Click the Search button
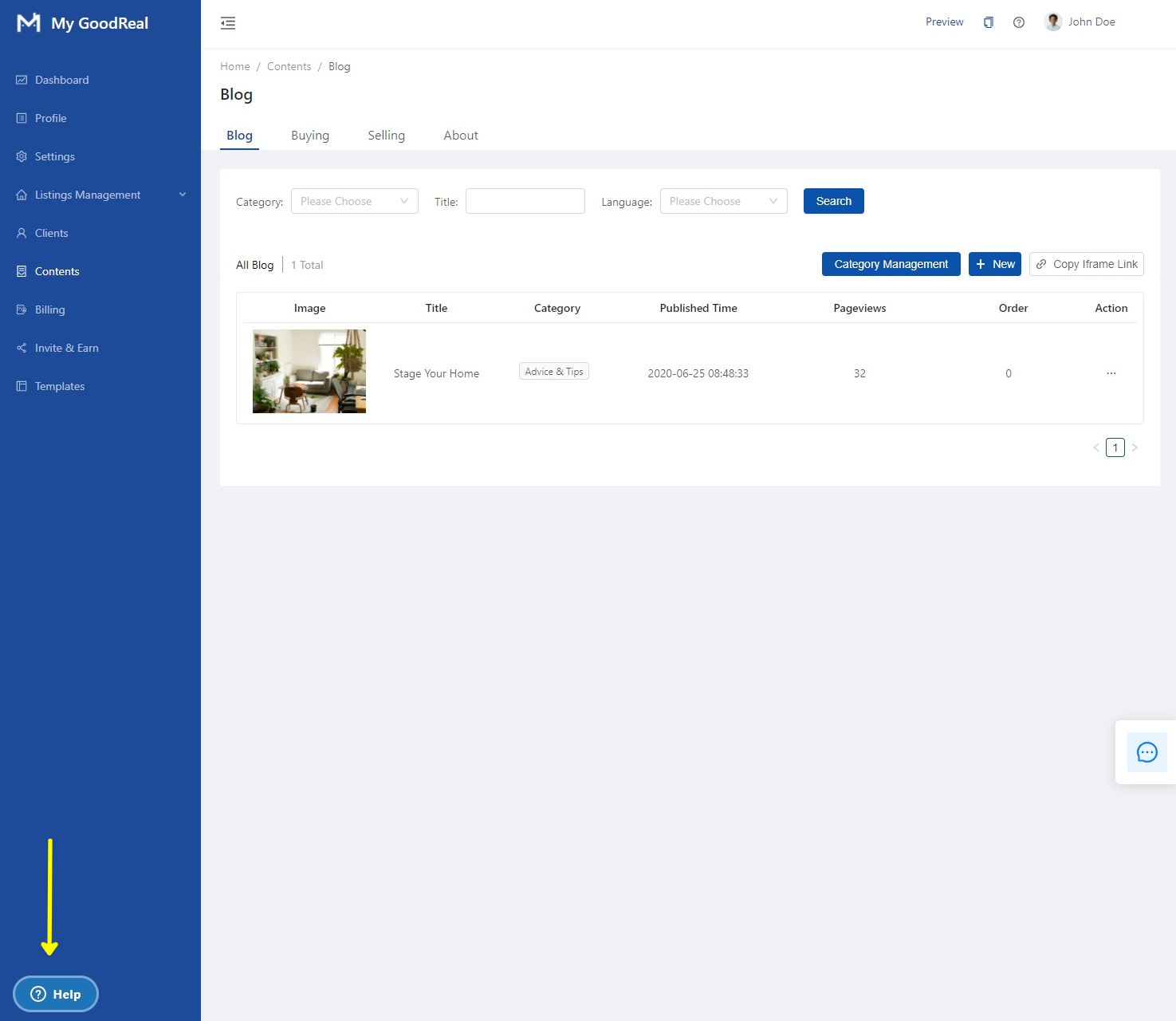The height and width of the screenshot is (1021, 1176). [833, 201]
